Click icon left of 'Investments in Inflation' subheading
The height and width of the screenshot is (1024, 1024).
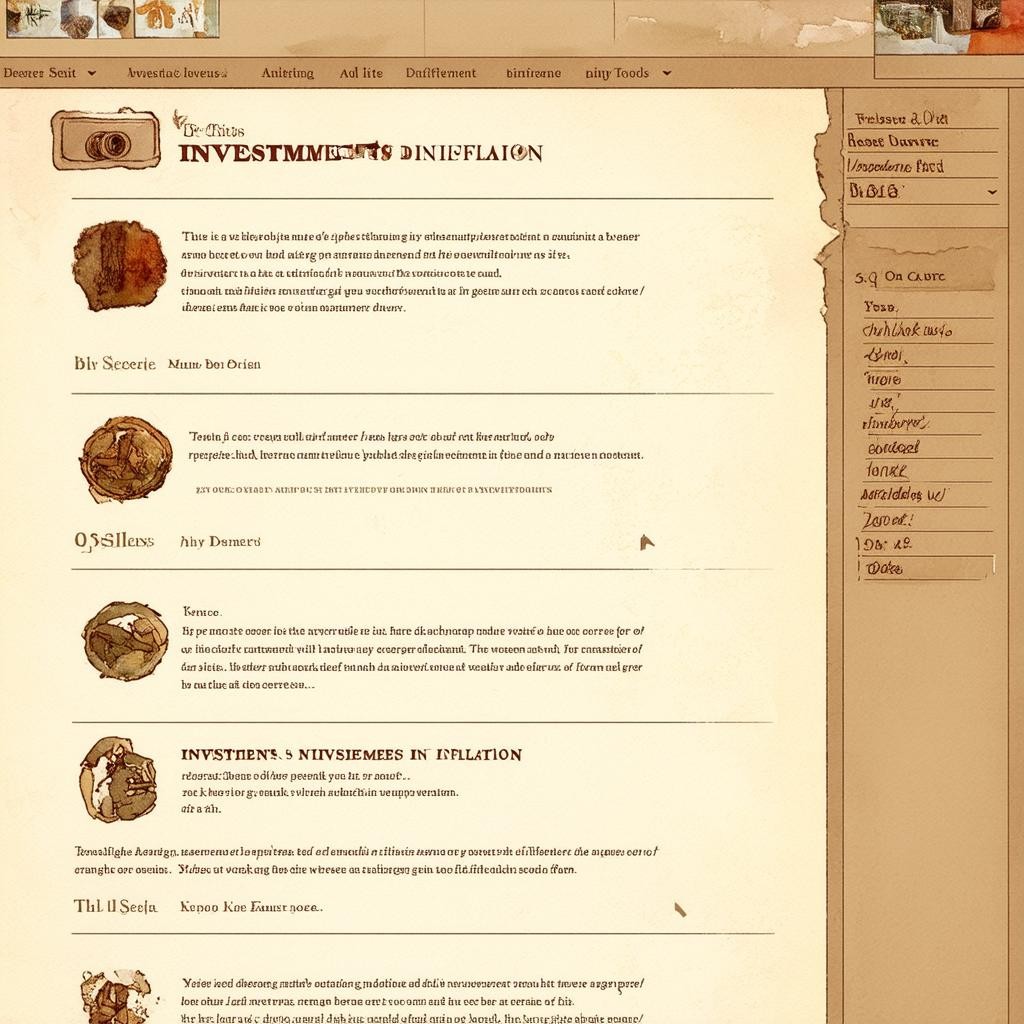click(x=118, y=779)
